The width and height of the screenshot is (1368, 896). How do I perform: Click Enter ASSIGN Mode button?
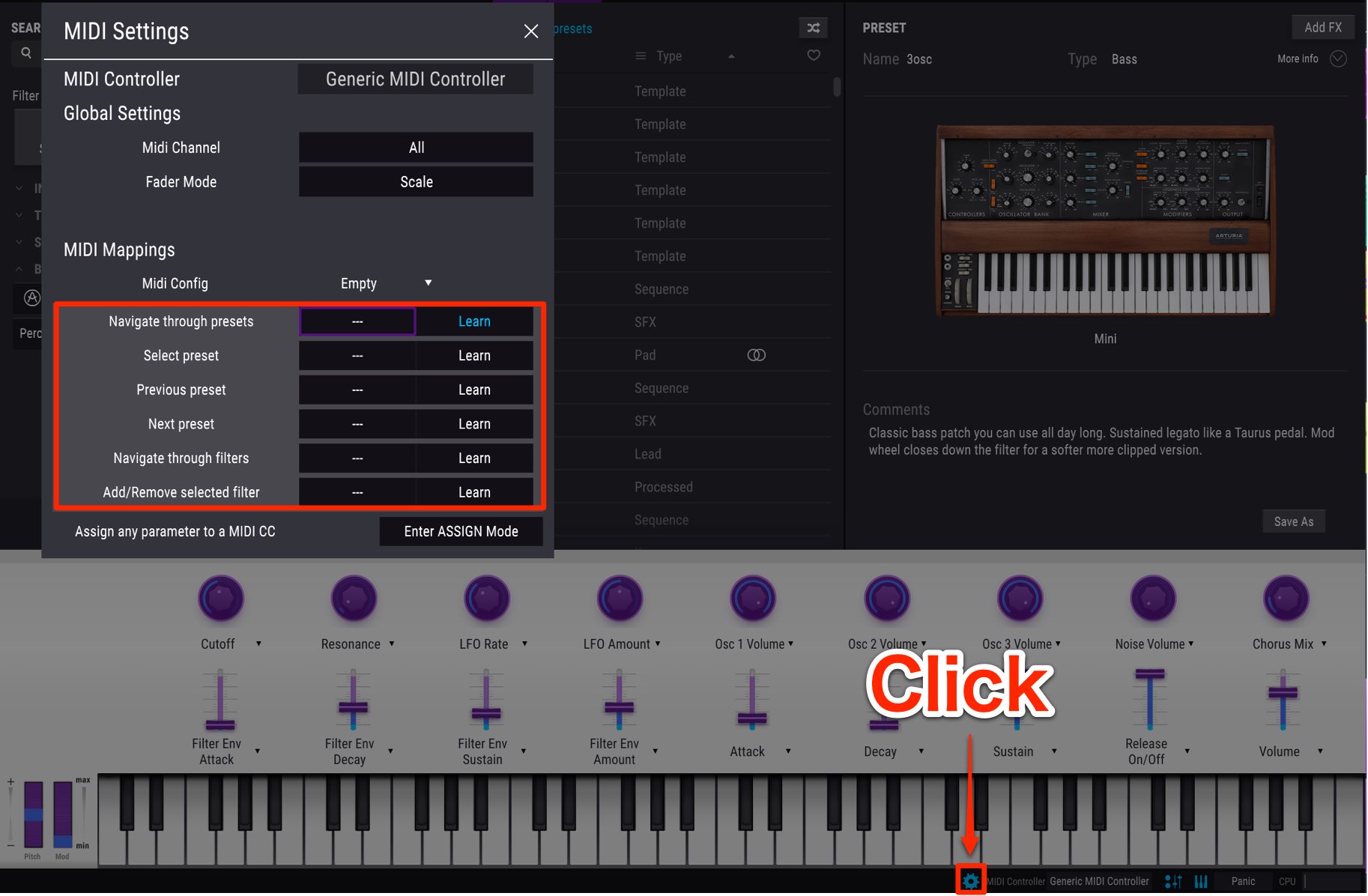coord(461,531)
